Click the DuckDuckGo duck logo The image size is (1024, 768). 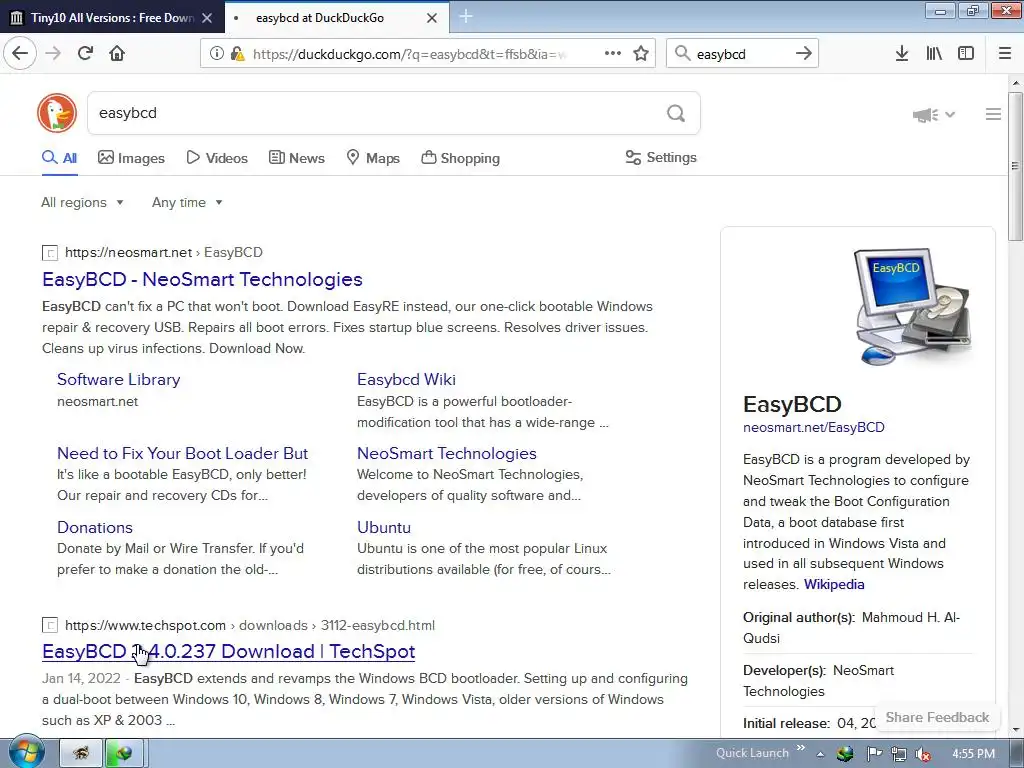(57, 113)
